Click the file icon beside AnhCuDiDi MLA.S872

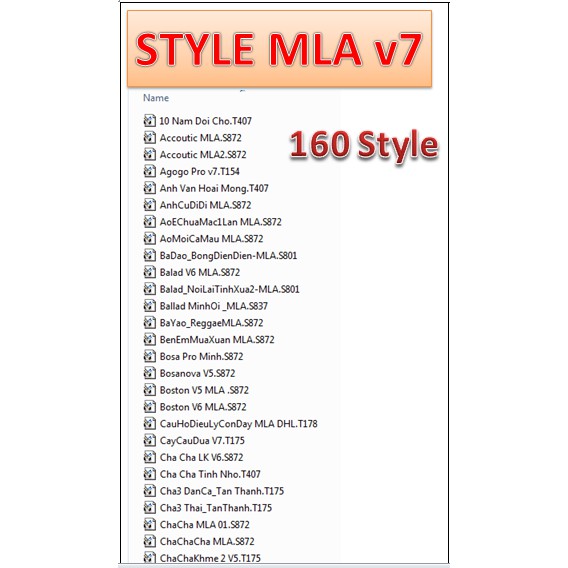click(150, 205)
